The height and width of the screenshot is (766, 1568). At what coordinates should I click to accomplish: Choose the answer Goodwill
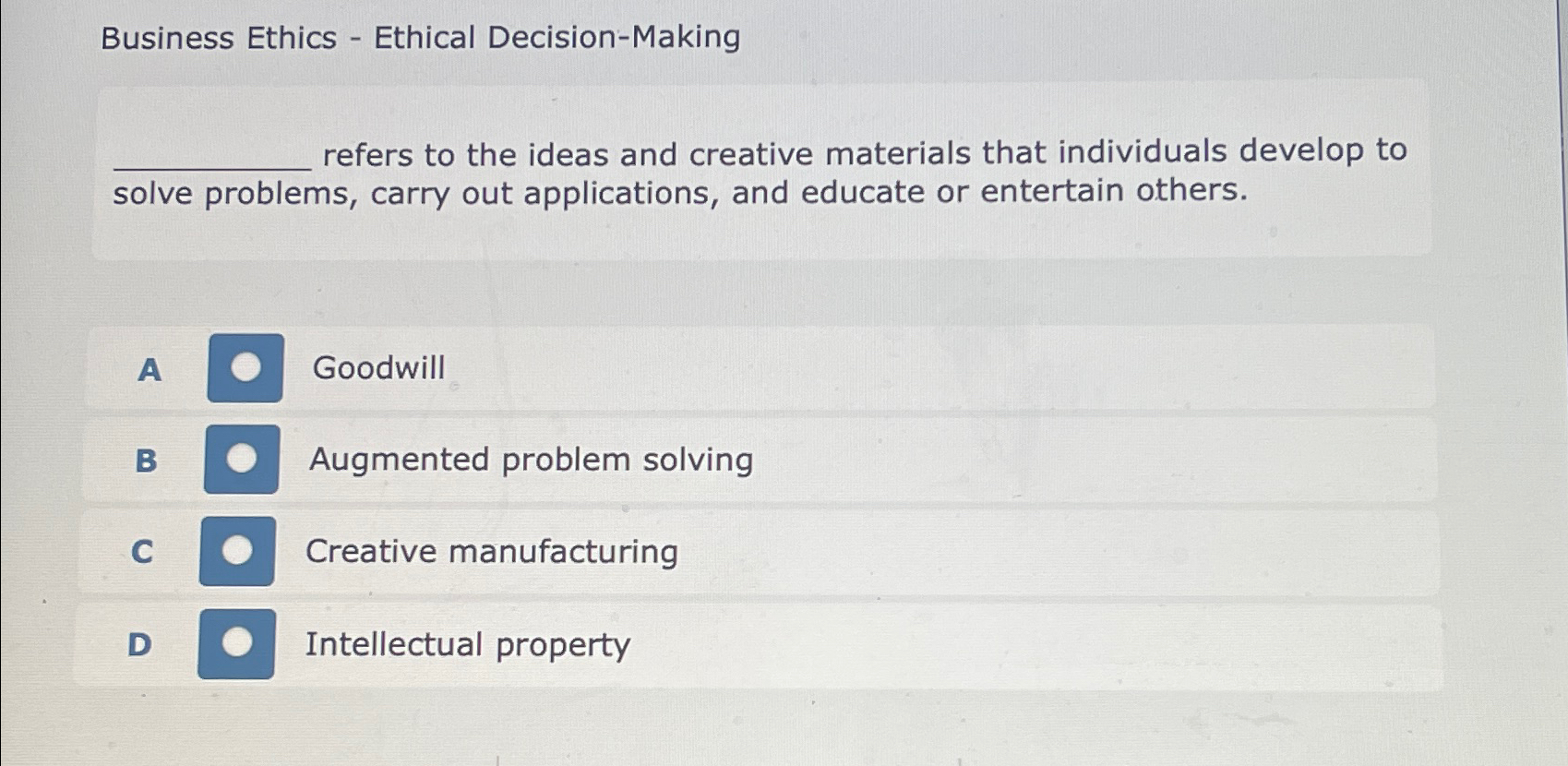coord(378,367)
